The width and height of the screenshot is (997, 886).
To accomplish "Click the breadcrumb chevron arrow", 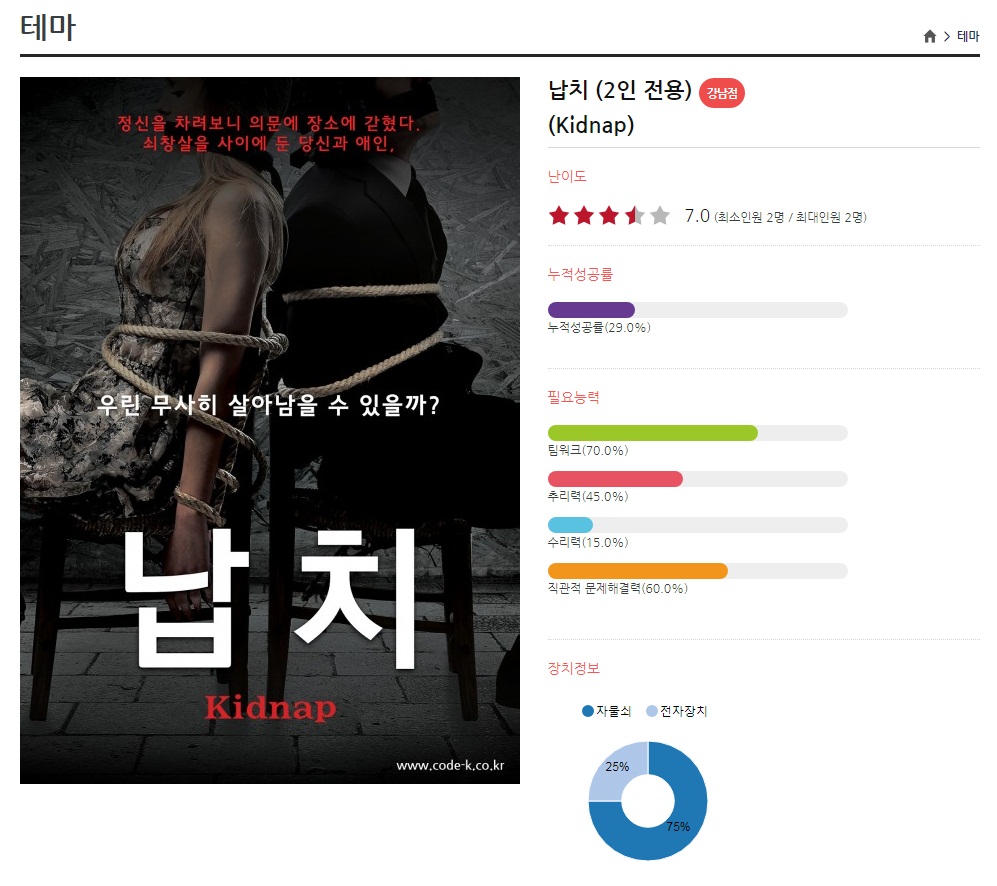I will (947, 36).
